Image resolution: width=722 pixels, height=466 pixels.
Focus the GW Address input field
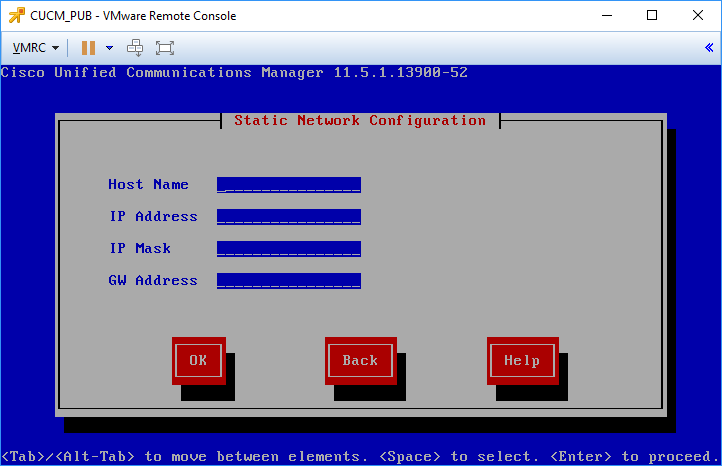pyautogui.click(x=289, y=281)
